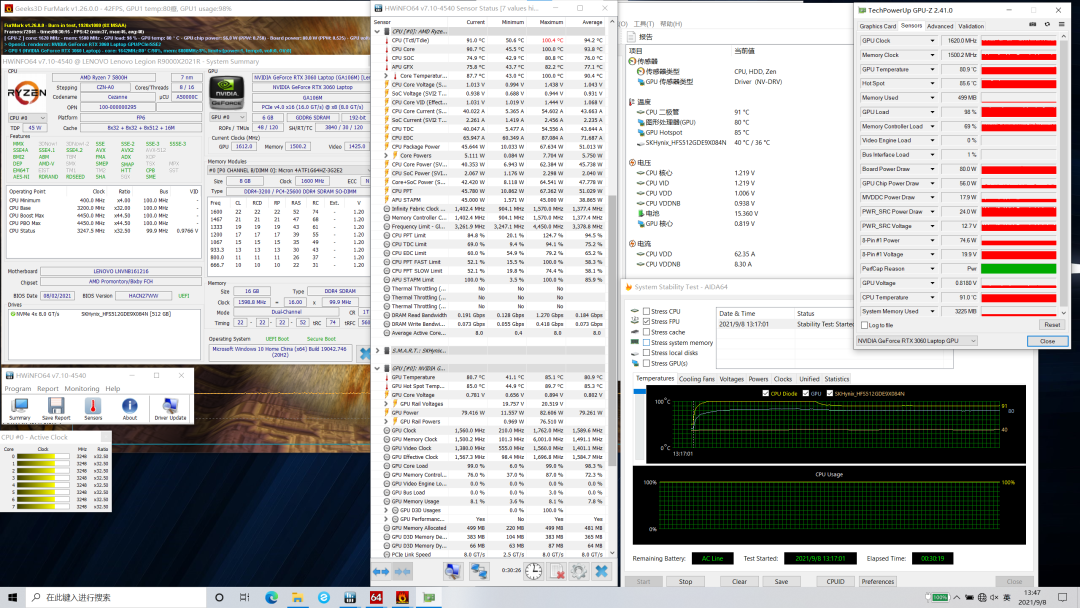This screenshot has width=1080, height=608.
Task: Toggle the Log to file checkbox
Action: tap(865, 325)
